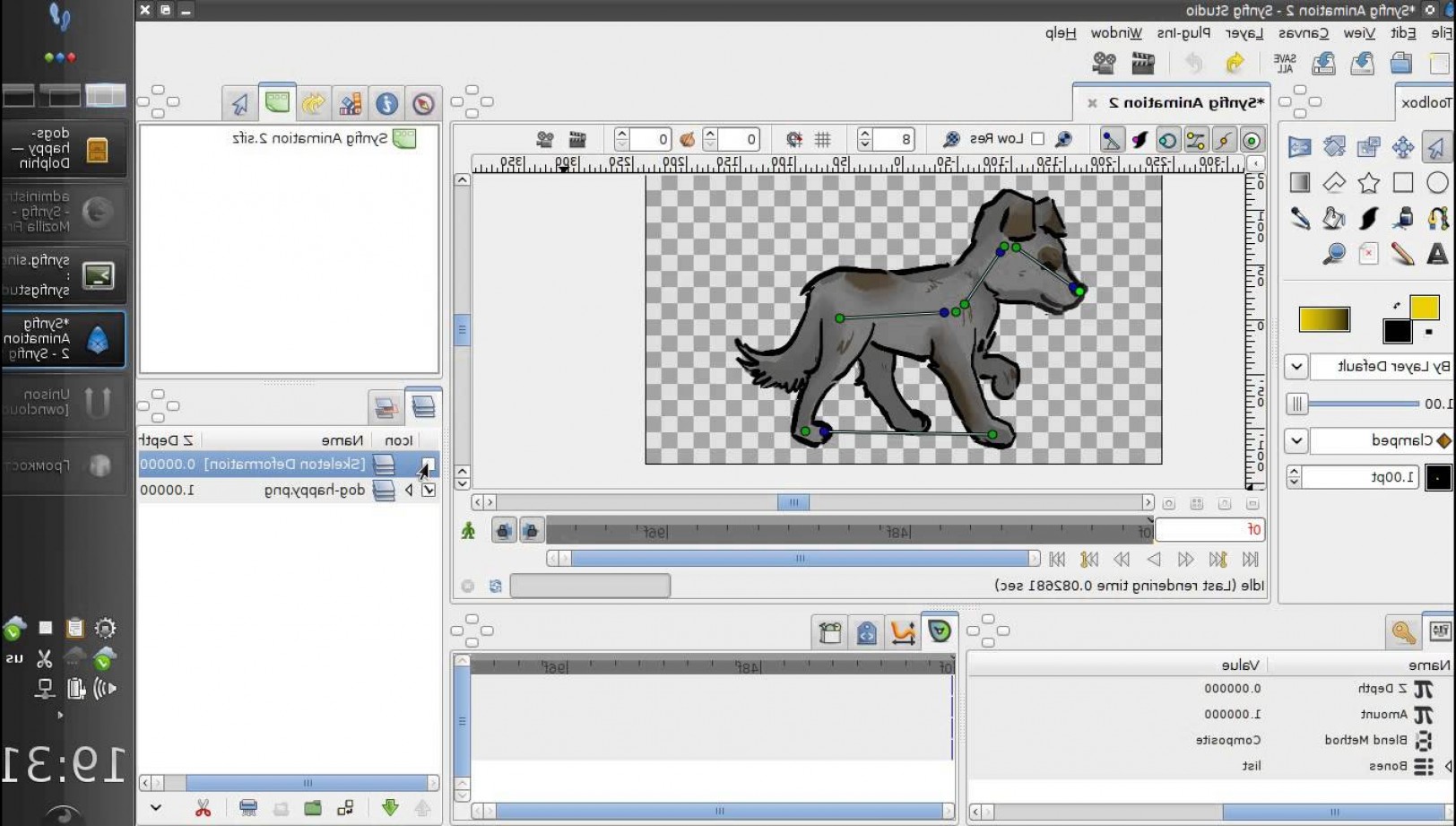The height and width of the screenshot is (826, 1456).
Task: Select the Gradient tool
Action: coord(1300,181)
